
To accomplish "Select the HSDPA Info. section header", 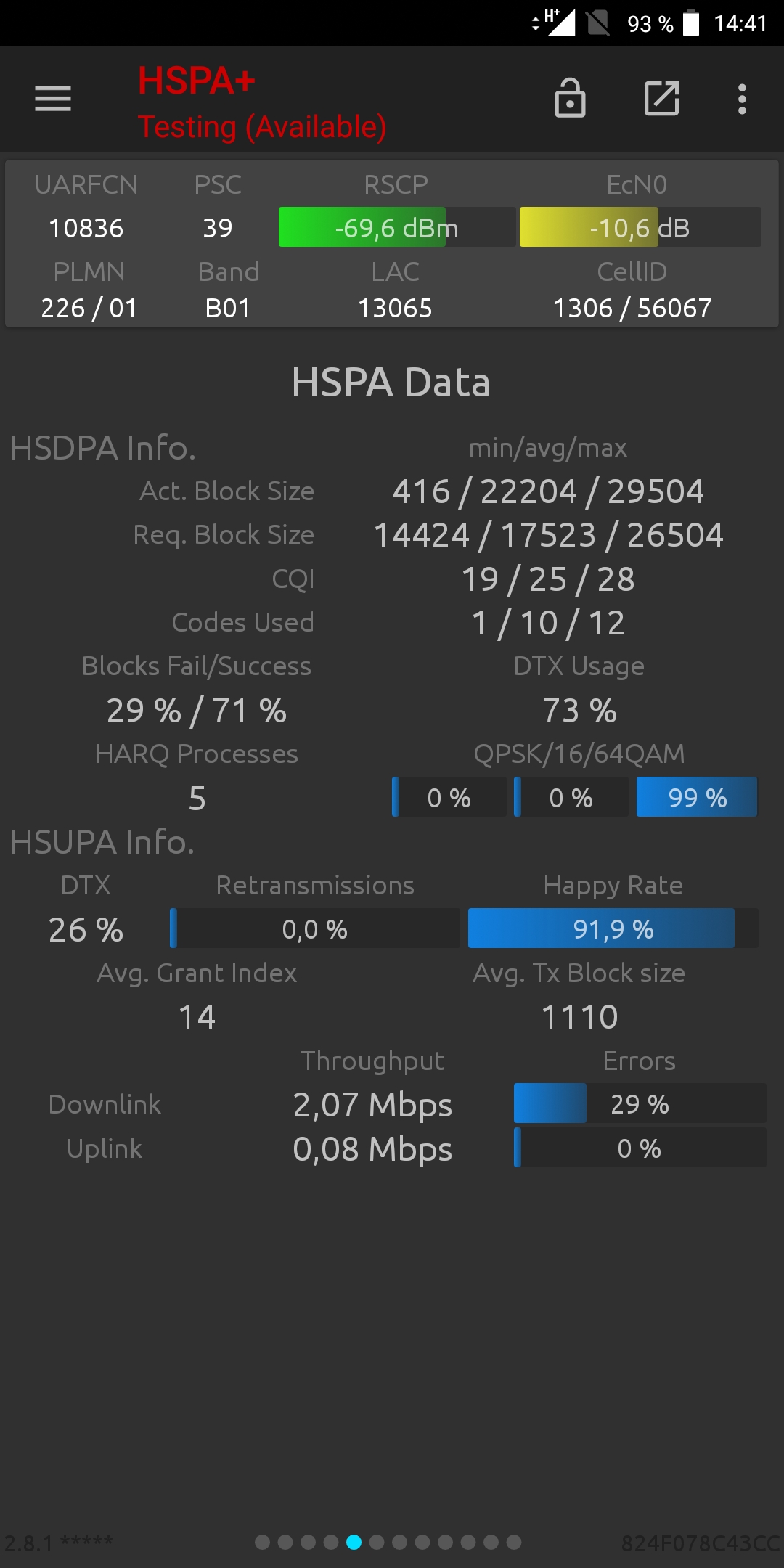I will pos(103,448).
